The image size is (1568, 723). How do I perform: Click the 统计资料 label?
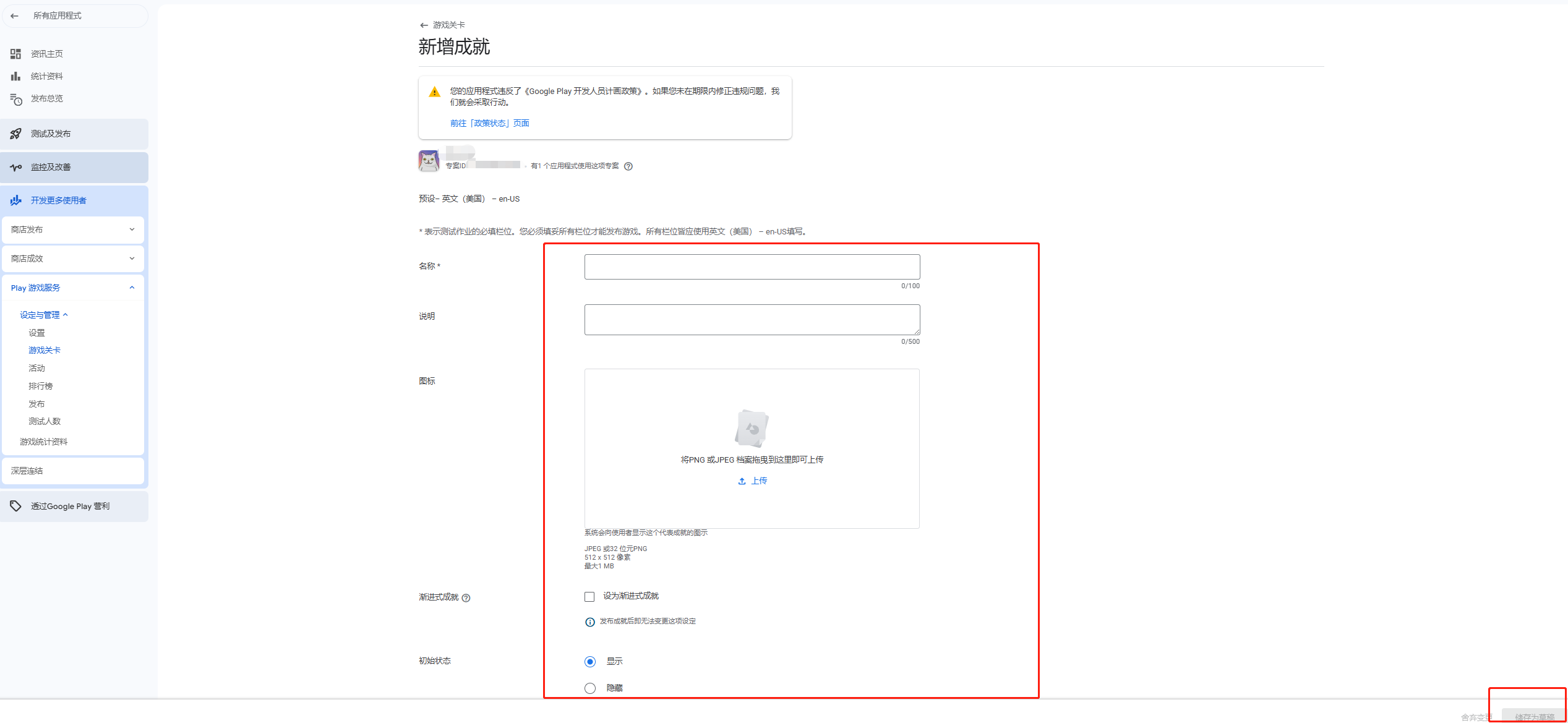[47, 76]
